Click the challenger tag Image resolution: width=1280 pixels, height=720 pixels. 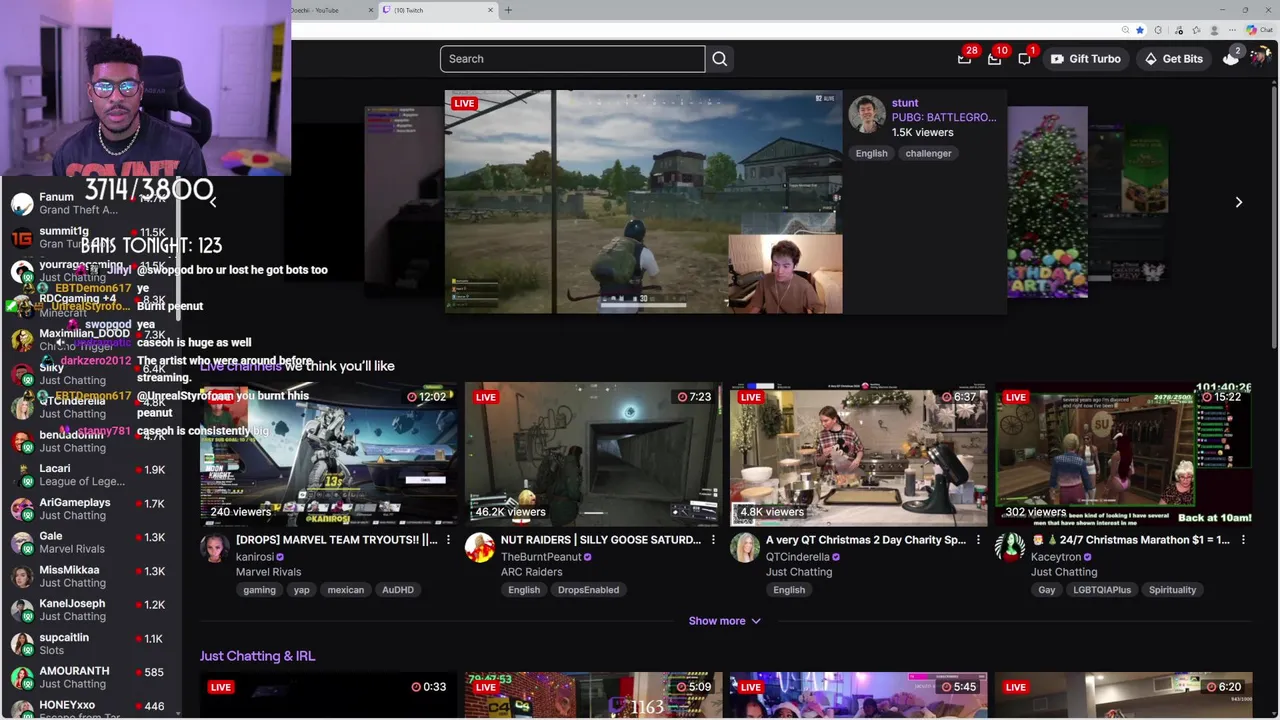[x=928, y=153]
